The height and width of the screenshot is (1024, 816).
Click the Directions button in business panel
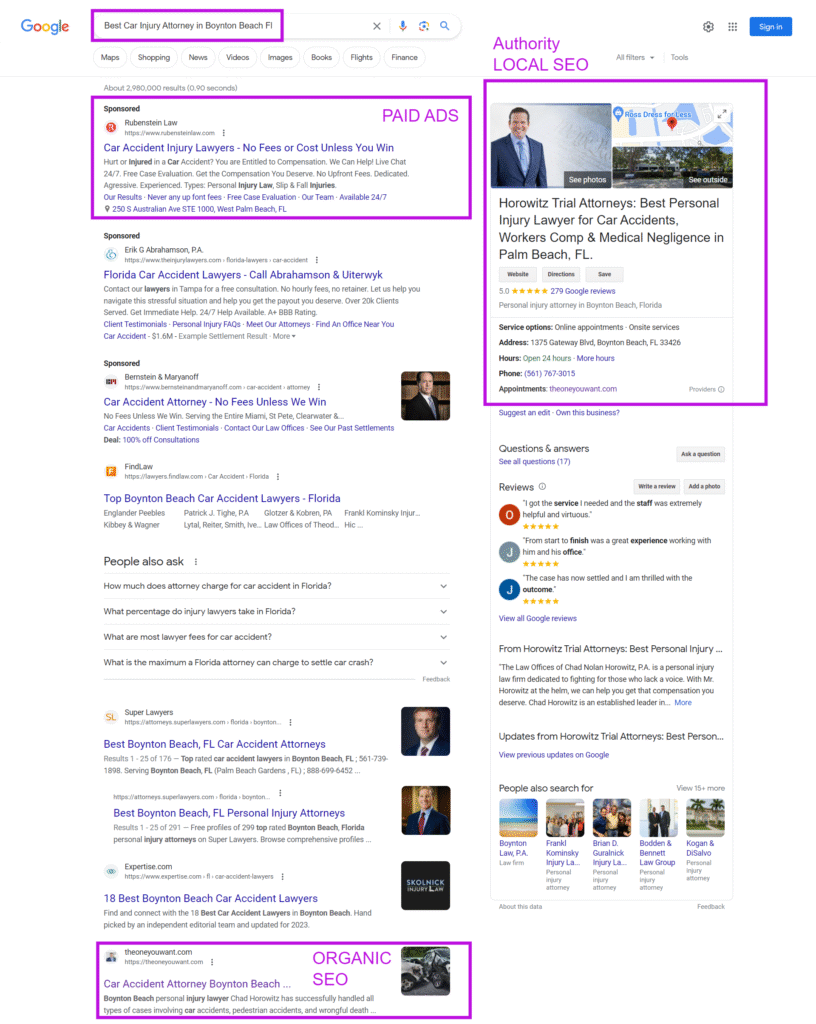[x=561, y=274]
